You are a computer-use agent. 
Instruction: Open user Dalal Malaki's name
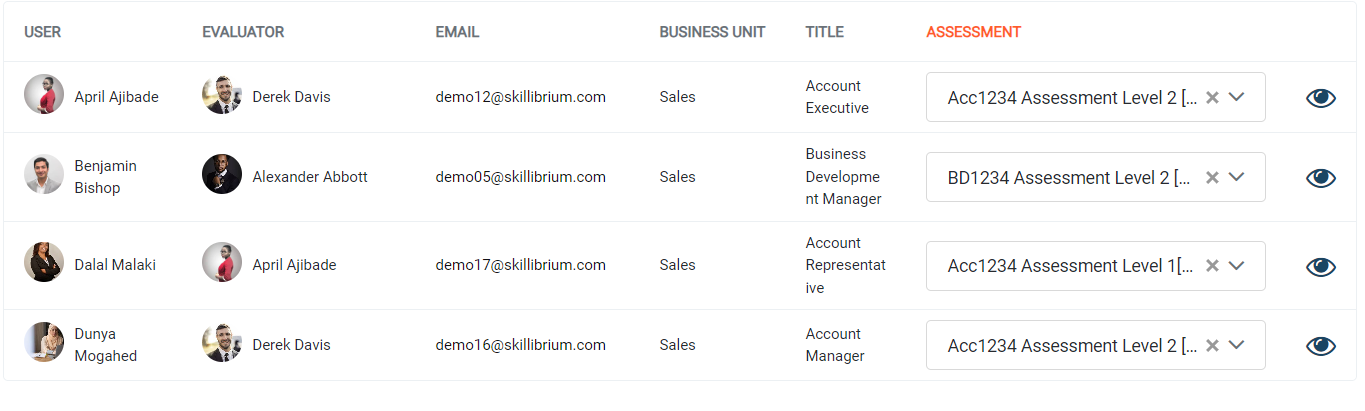click(115, 265)
